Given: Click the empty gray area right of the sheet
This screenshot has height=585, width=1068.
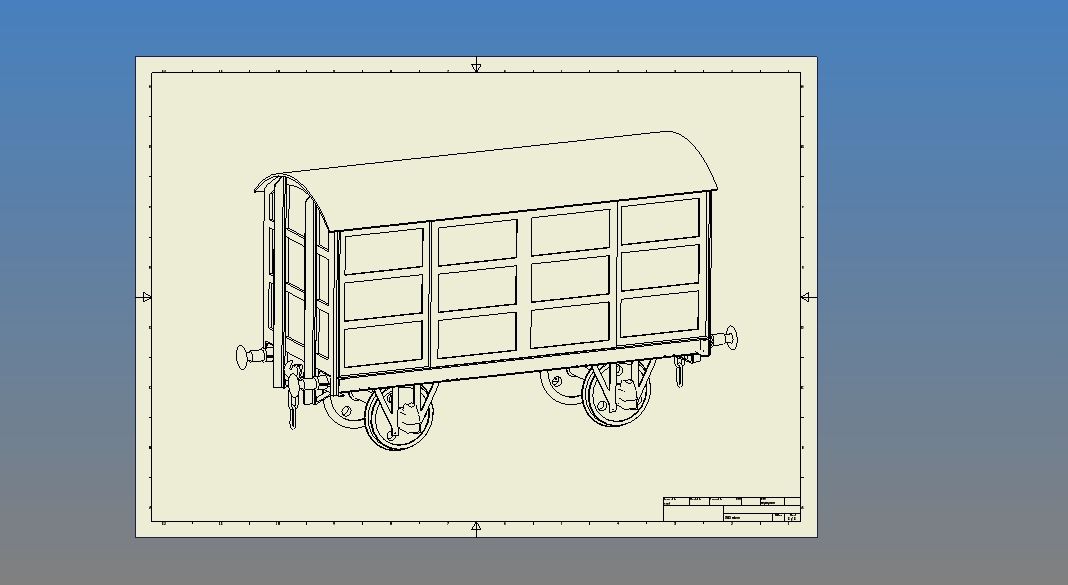Looking at the screenshot, I should [940, 300].
